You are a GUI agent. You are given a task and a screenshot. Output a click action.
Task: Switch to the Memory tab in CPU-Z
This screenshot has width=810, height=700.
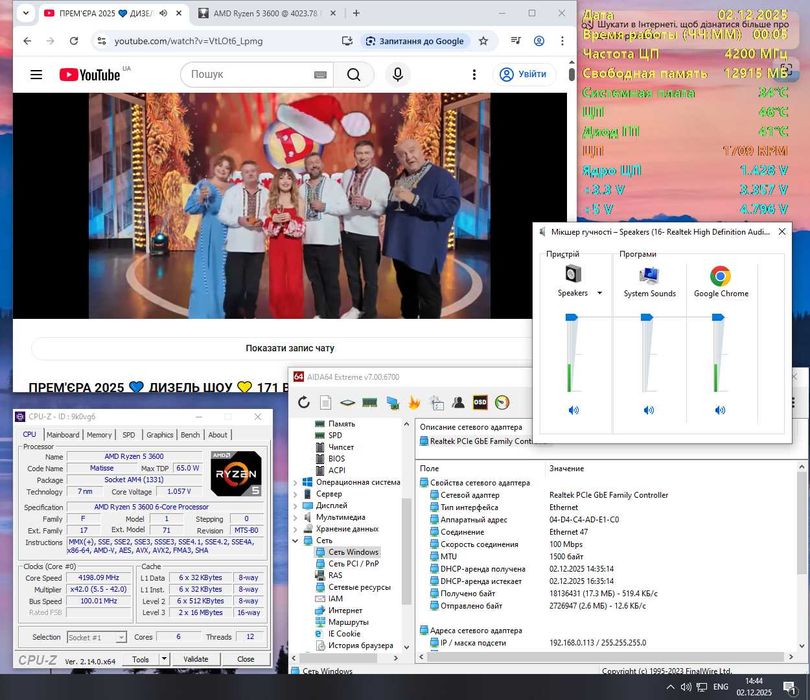point(99,435)
